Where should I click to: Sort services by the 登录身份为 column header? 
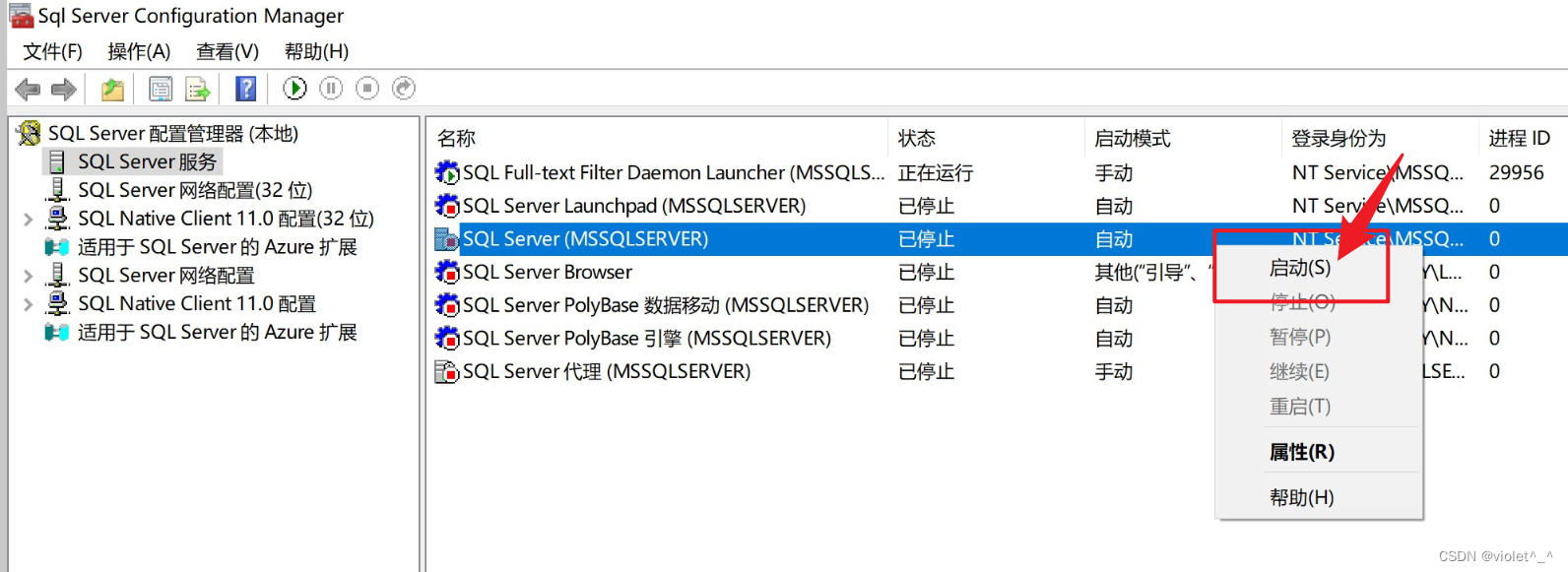point(1339,139)
